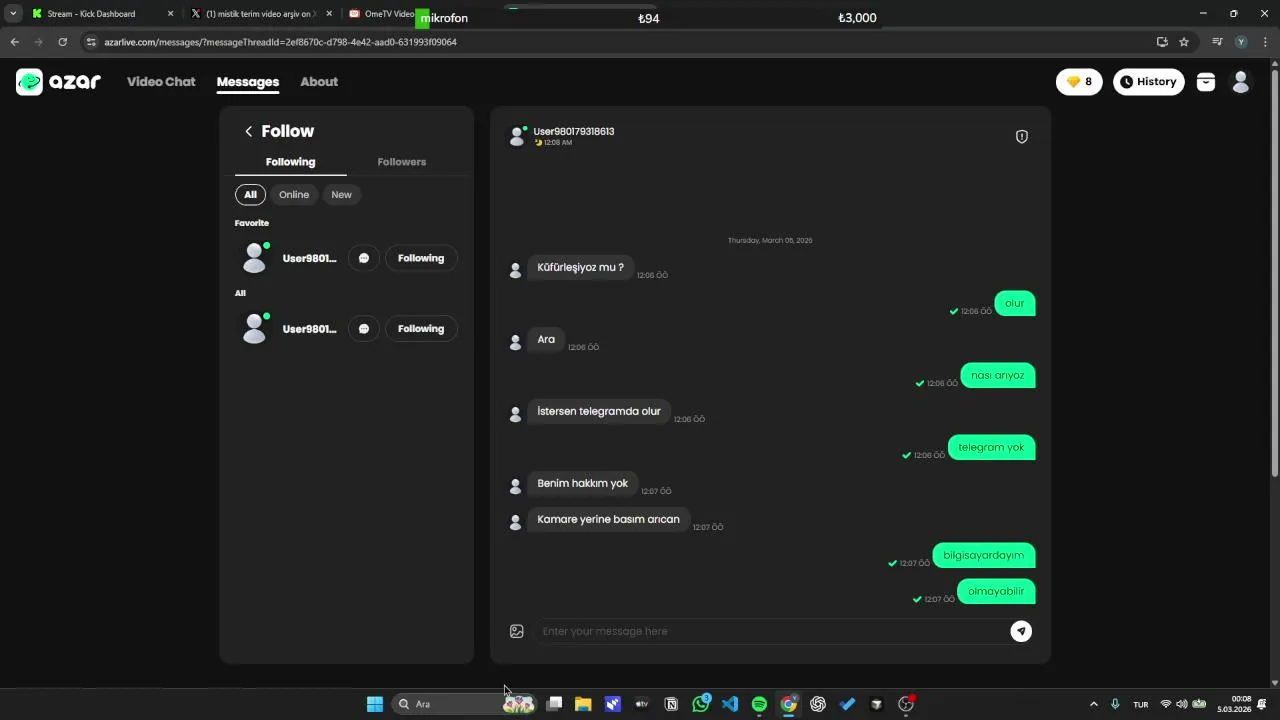Open Notion from taskbar
The image size is (1280, 720).
(x=671, y=704)
